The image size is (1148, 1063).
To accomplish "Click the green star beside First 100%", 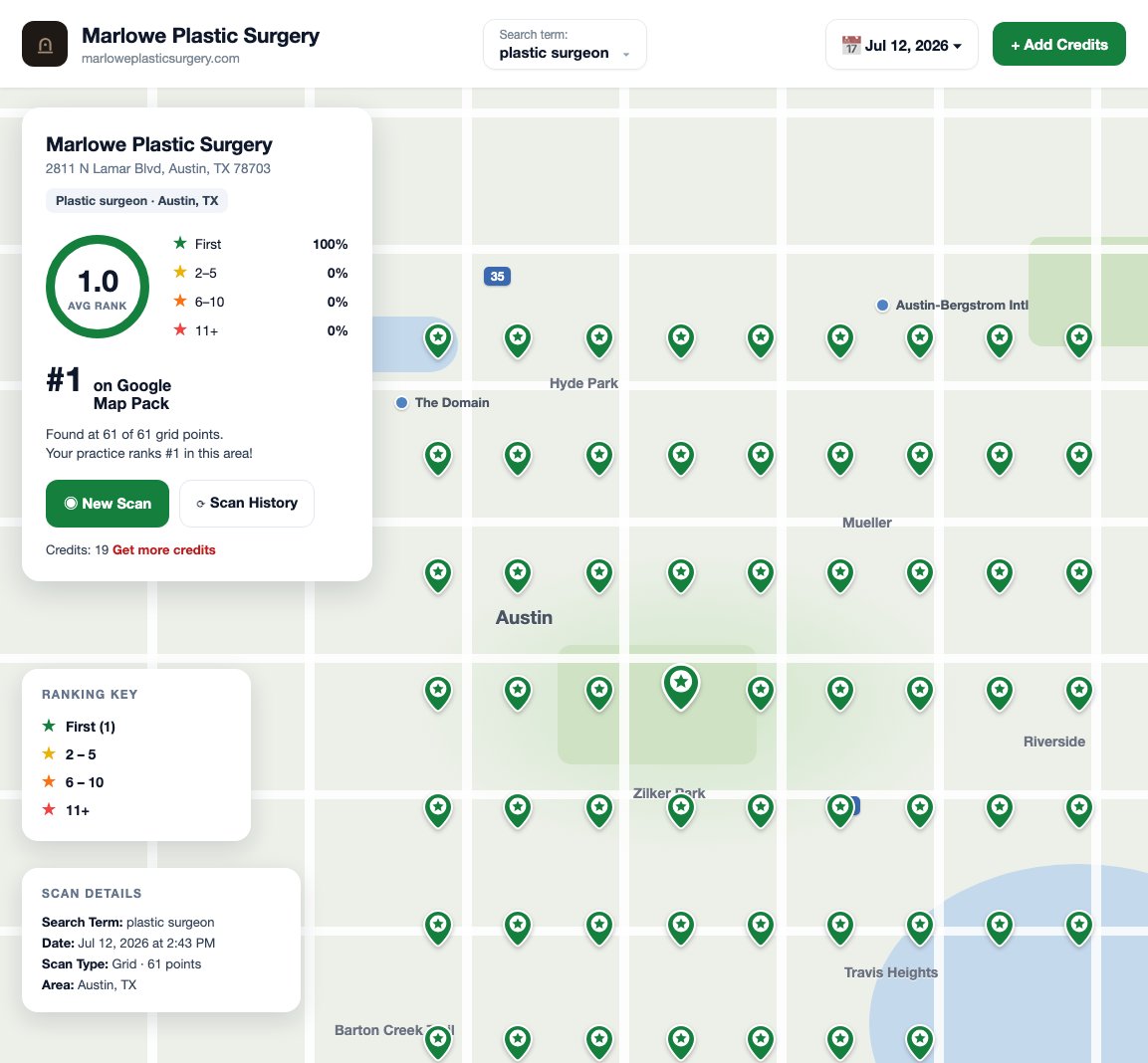I will (180, 243).
